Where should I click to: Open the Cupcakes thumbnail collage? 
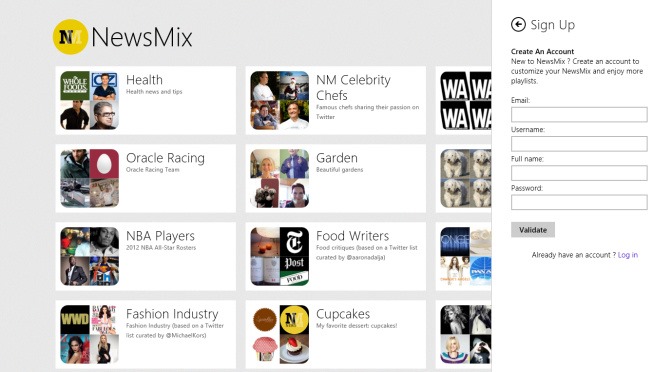pyautogui.click(x=279, y=334)
